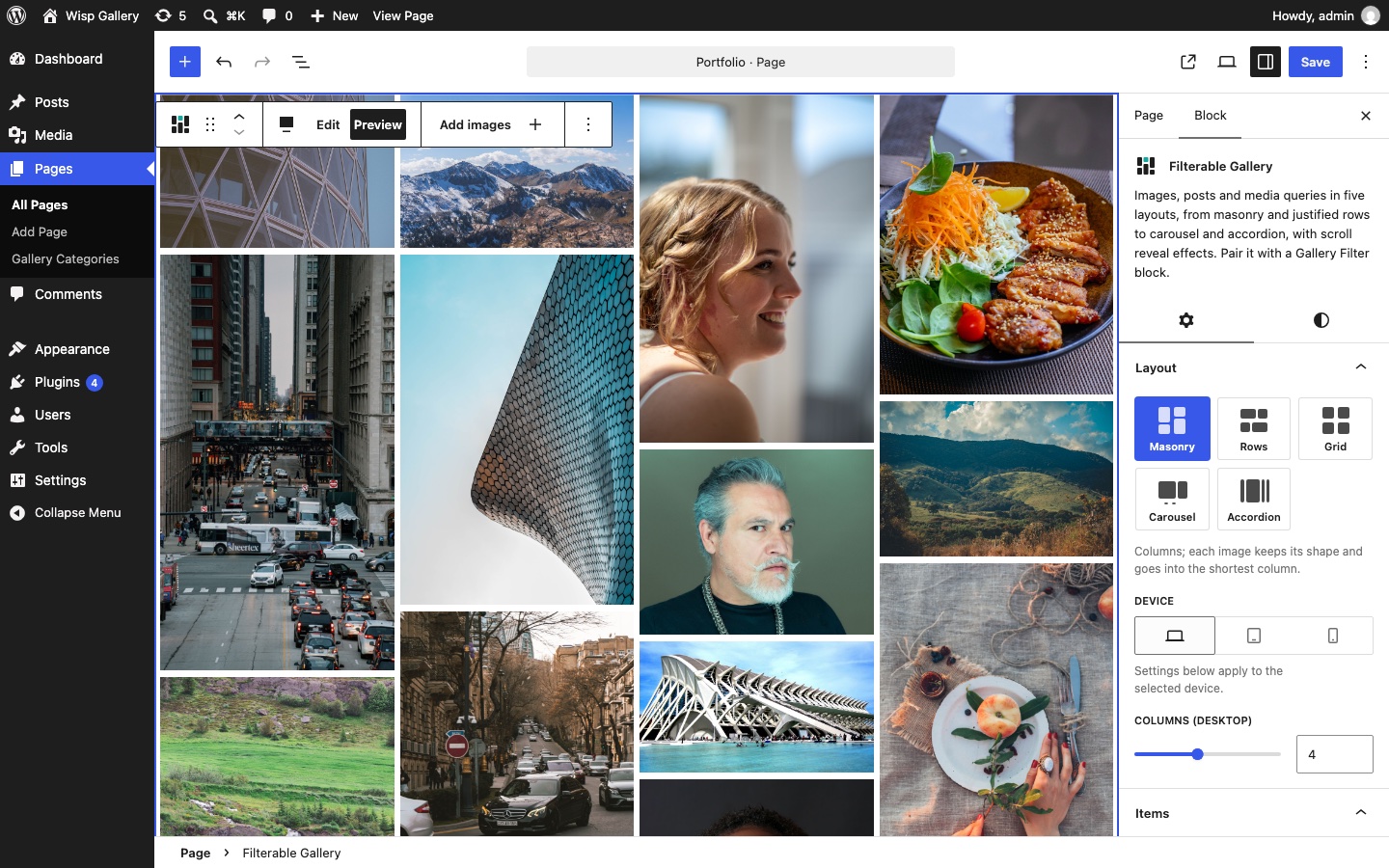
Task: Open the New content admin bar menu
Action: 334,15
